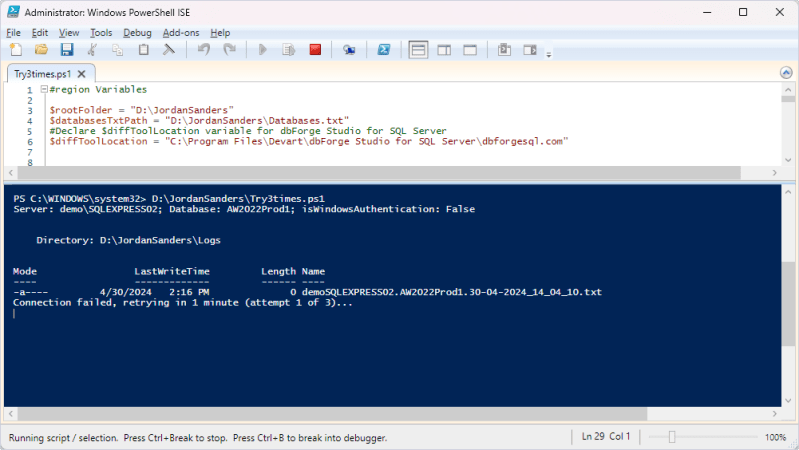
Task: Click $databasesTxtPath variable on line 4
Action: [x=98, y=121]
